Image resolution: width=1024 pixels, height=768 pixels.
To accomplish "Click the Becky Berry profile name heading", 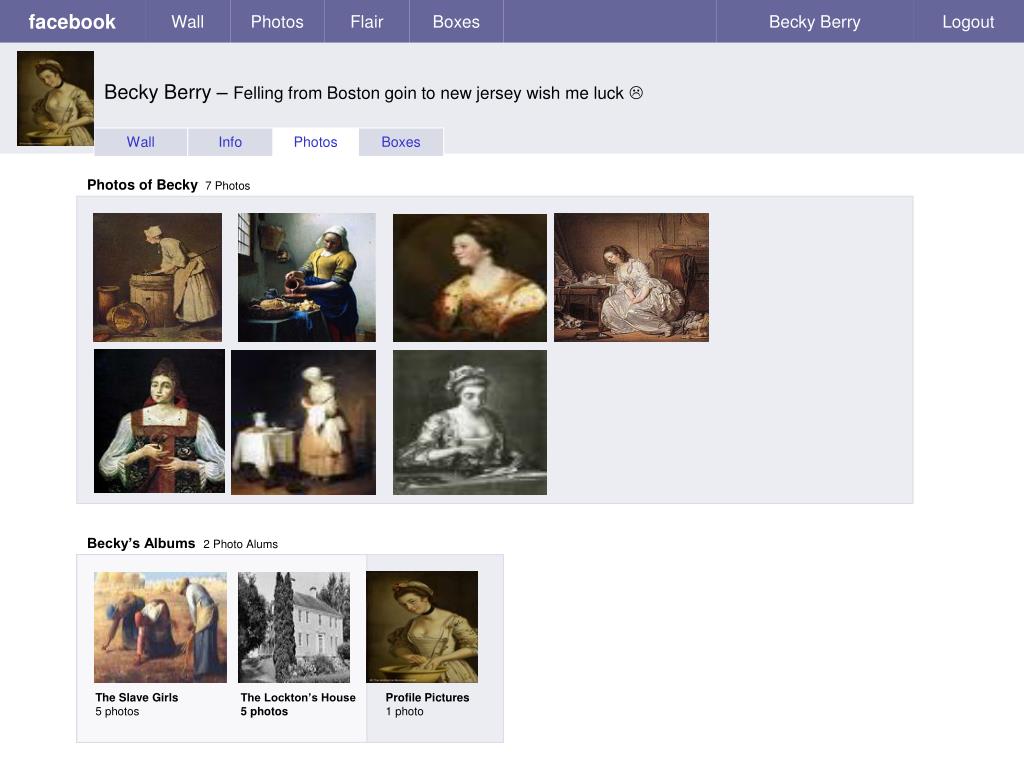I will pyautogui.click(x=157, y=92).
